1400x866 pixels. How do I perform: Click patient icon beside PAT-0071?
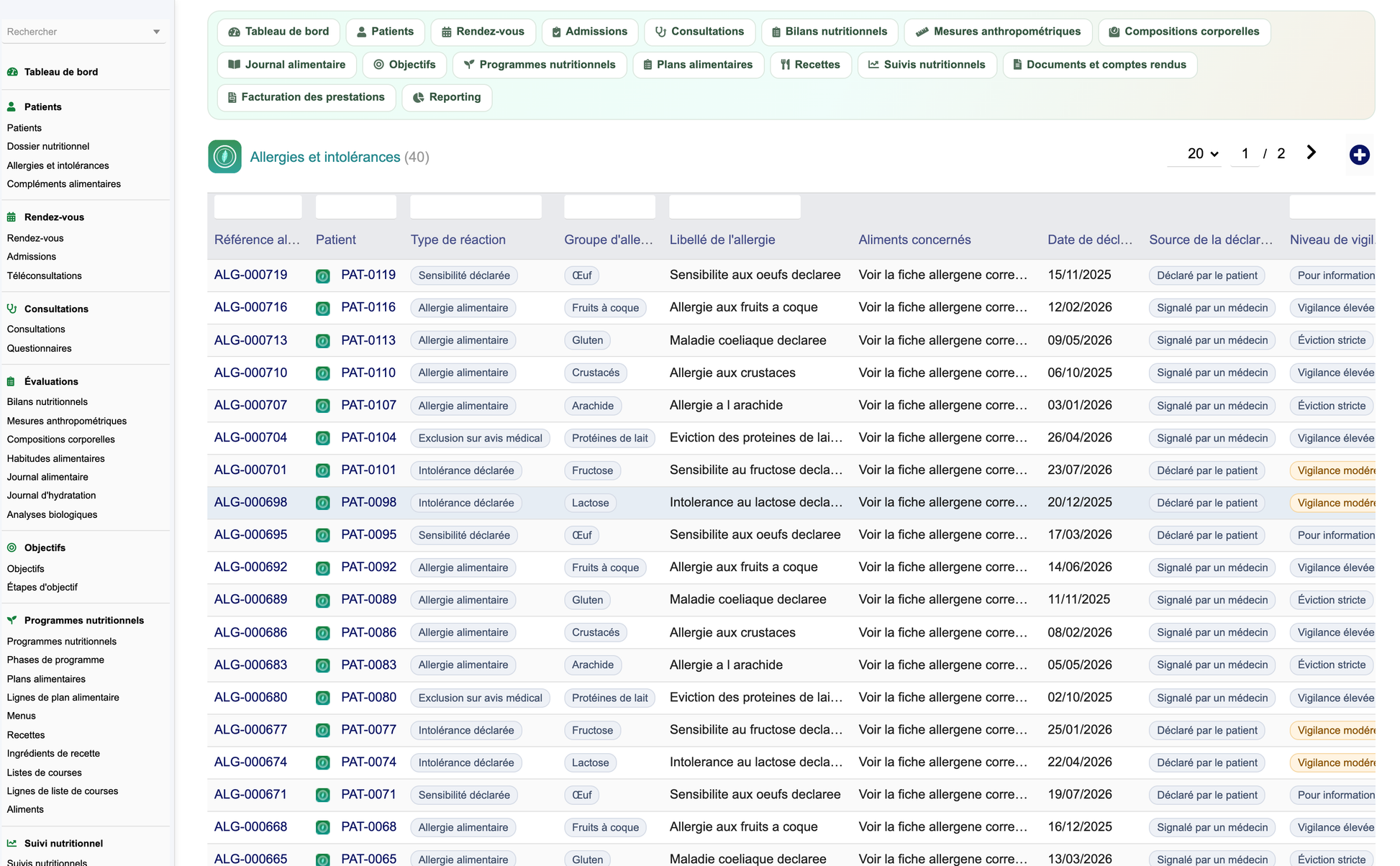pos(323,795)
